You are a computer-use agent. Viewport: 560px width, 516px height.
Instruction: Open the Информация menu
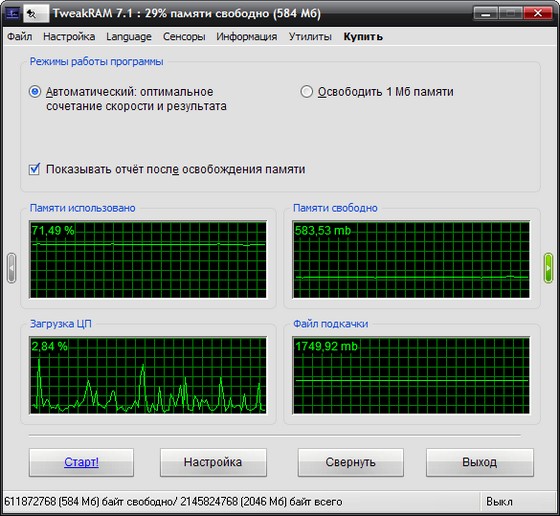(x=247, y=36)
